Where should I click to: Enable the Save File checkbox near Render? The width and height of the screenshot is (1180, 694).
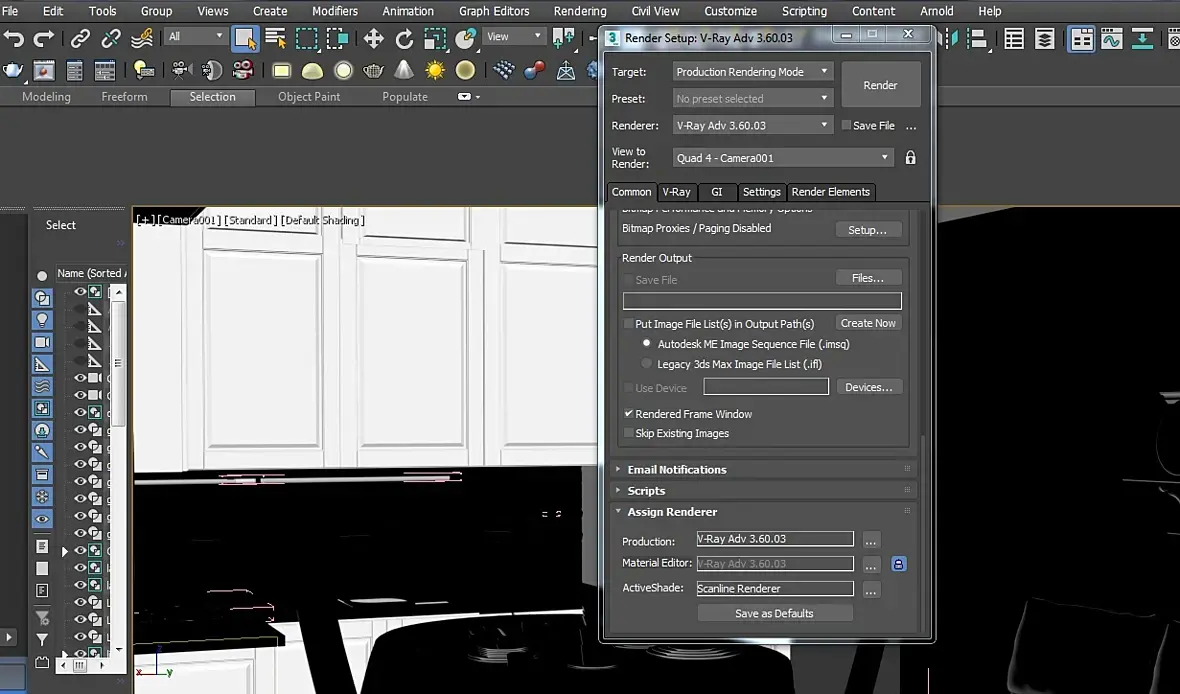(x=846, y=126)
